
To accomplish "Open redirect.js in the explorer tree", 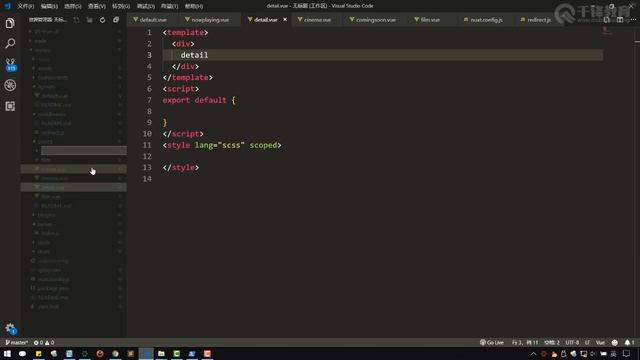I will tap(52, 132).
